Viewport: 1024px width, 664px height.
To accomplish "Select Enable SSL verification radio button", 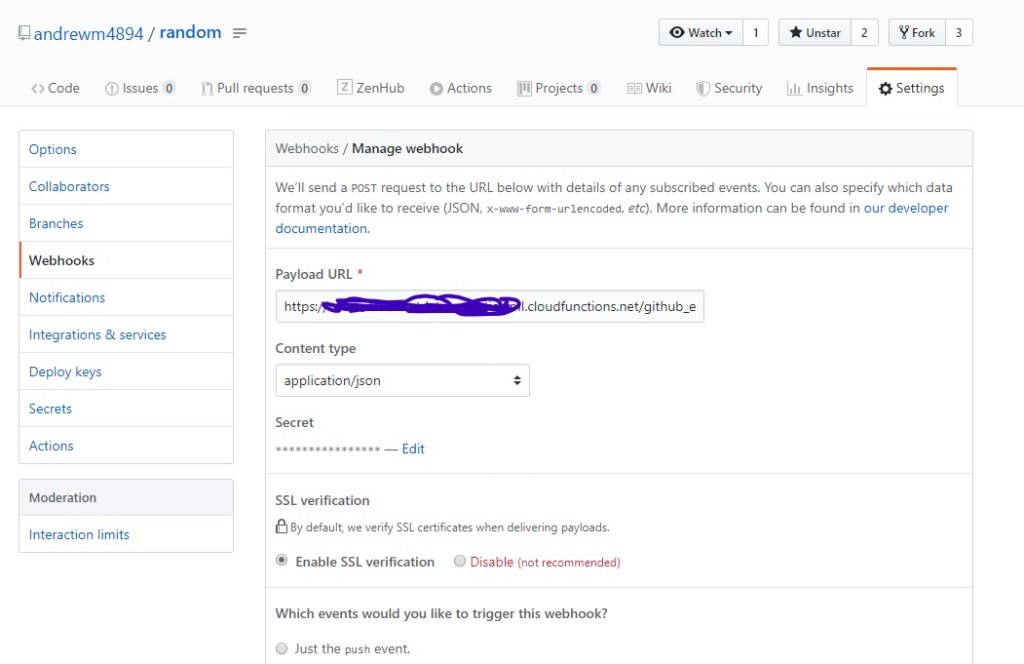I will [281, 560].
